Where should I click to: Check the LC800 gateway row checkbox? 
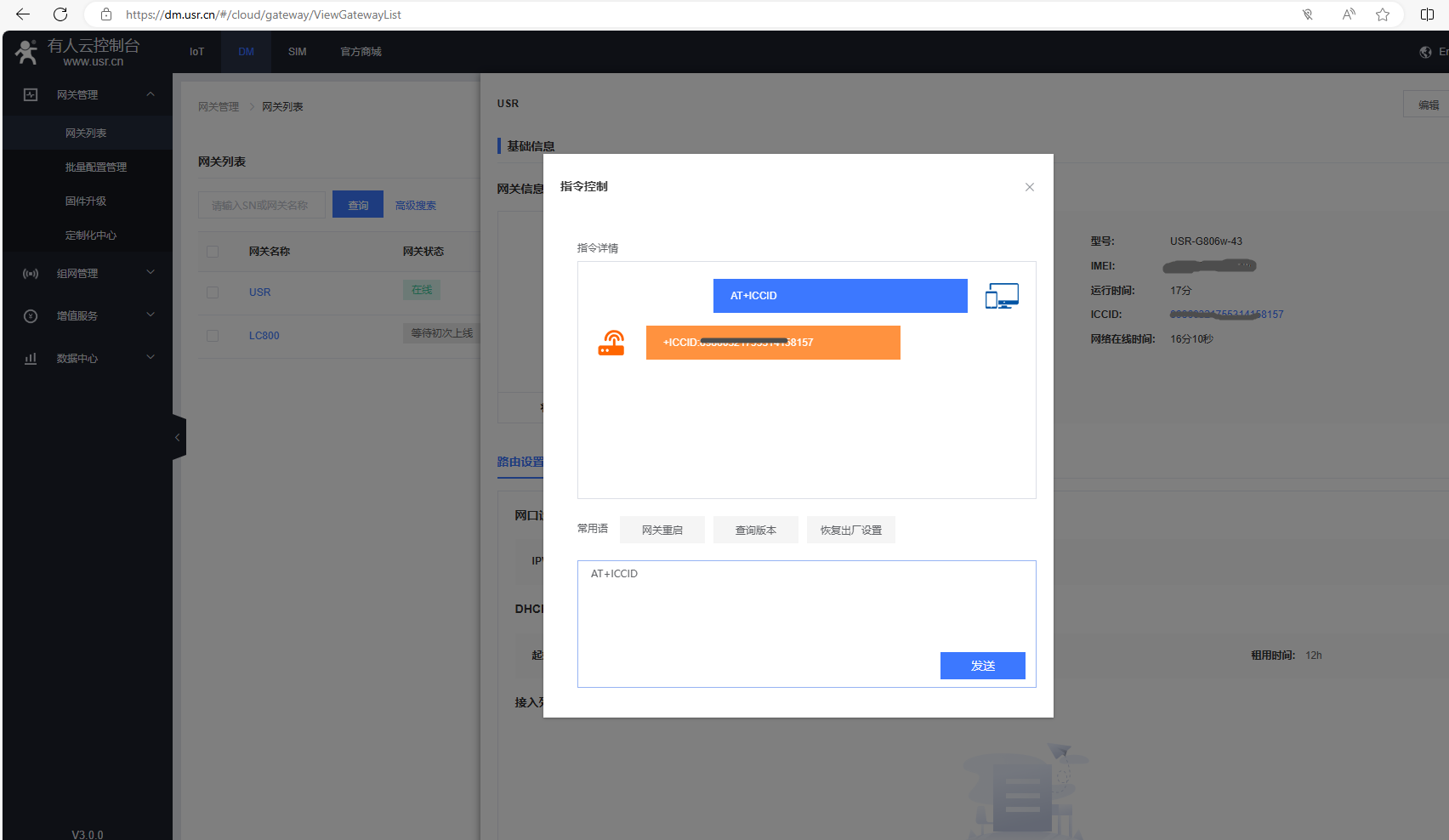(x=213, y=336)
